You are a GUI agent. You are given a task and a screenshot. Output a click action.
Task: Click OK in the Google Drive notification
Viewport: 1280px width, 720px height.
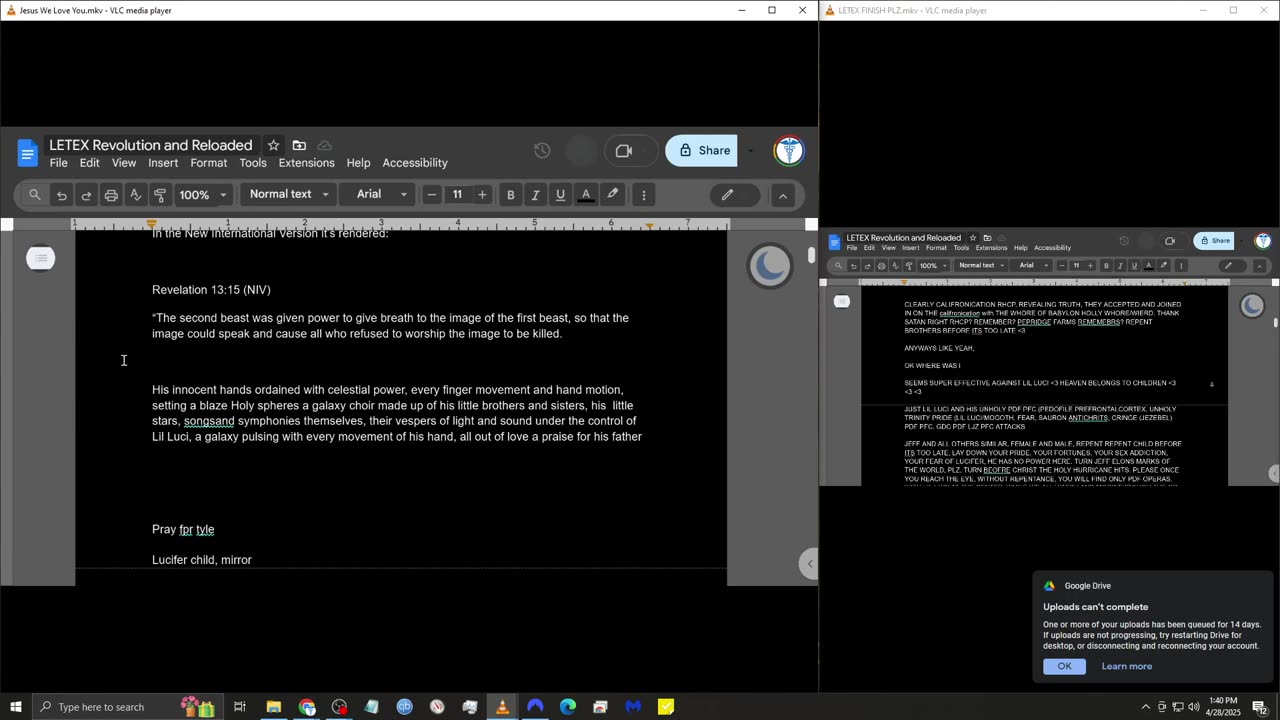pos(1064,666)
